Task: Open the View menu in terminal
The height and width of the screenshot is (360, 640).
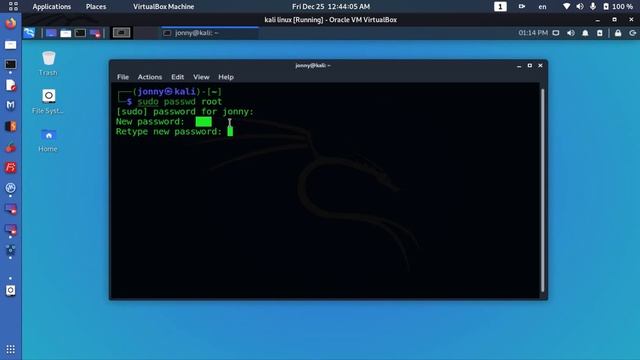Action: 201,77
